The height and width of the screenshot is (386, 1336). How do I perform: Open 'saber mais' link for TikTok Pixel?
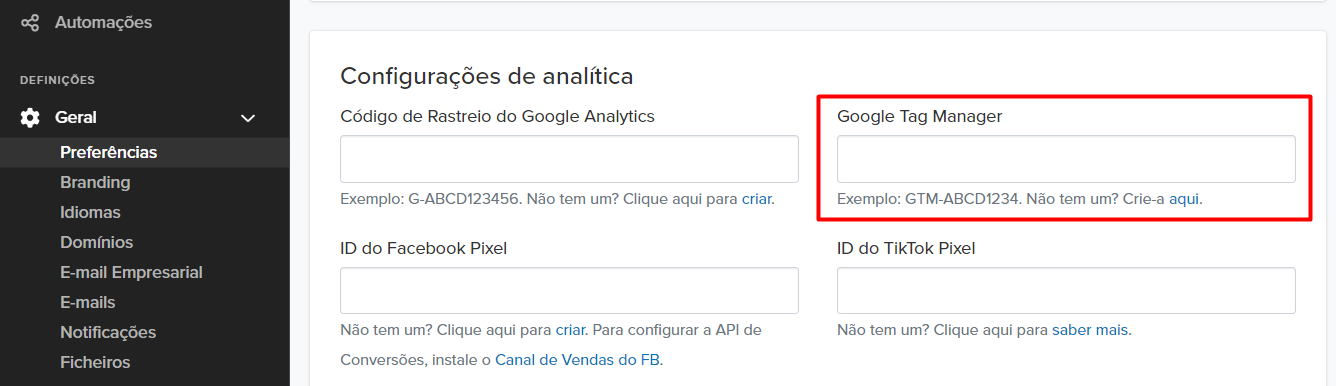coord(1089,330)
